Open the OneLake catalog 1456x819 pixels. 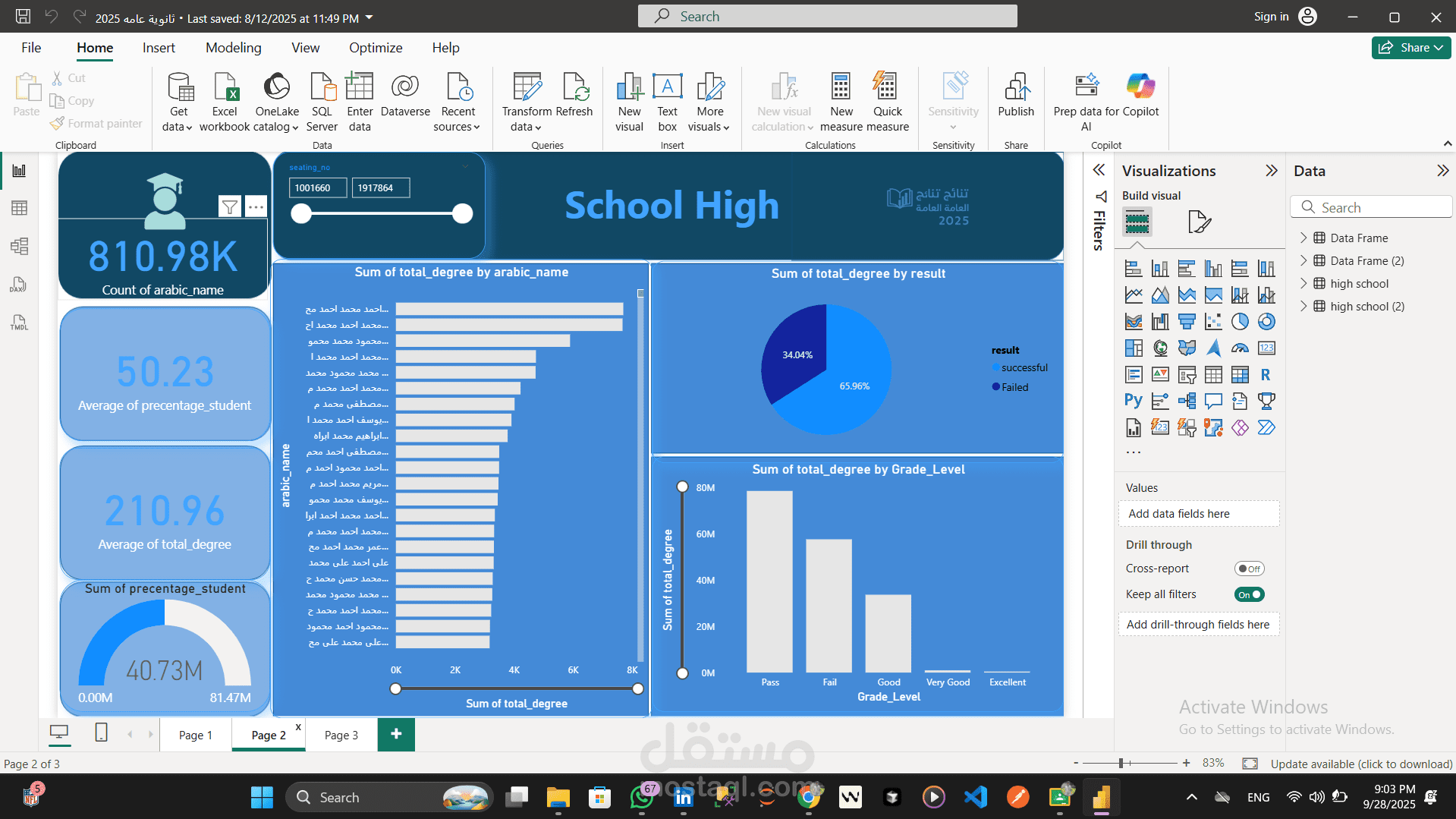point(277,102)
